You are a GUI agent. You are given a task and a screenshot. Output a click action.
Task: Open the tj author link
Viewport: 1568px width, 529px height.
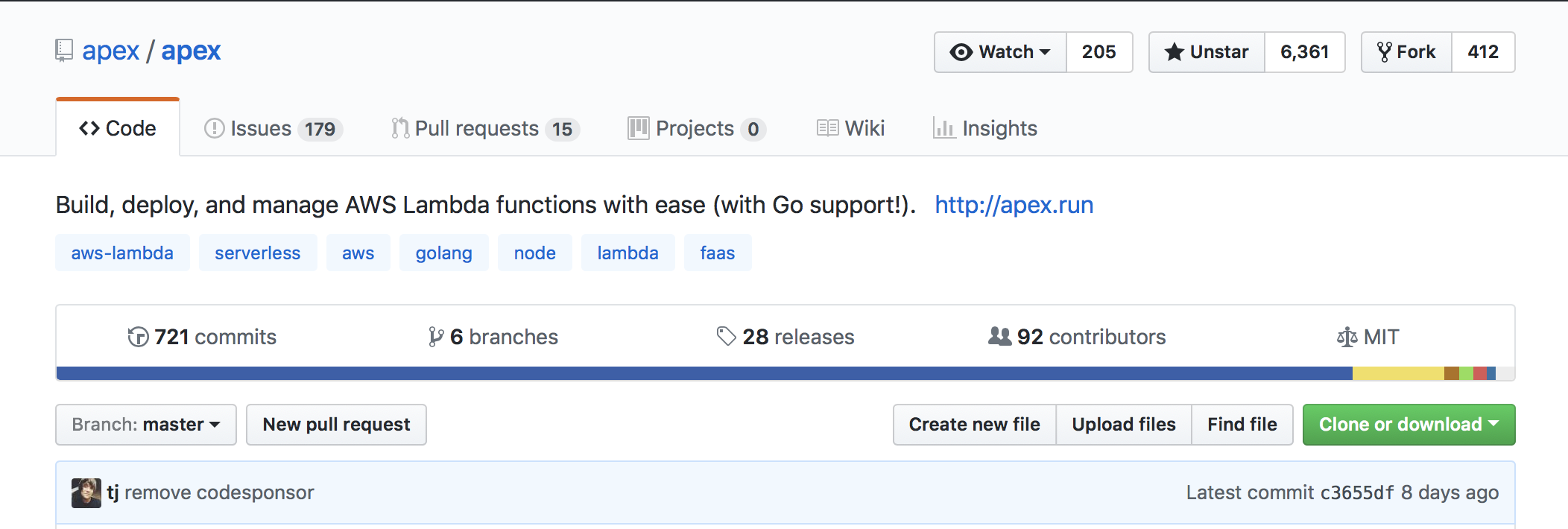click(113, 492)
